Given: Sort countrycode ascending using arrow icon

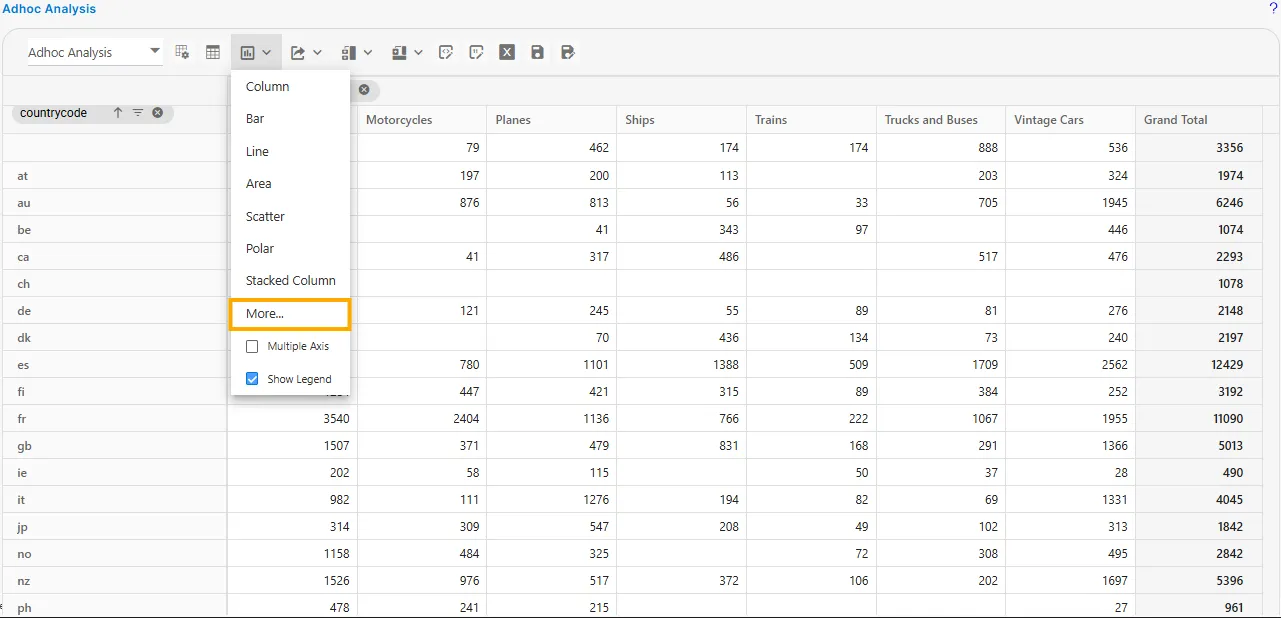Looking at the screenshot, I should (118, 113).
